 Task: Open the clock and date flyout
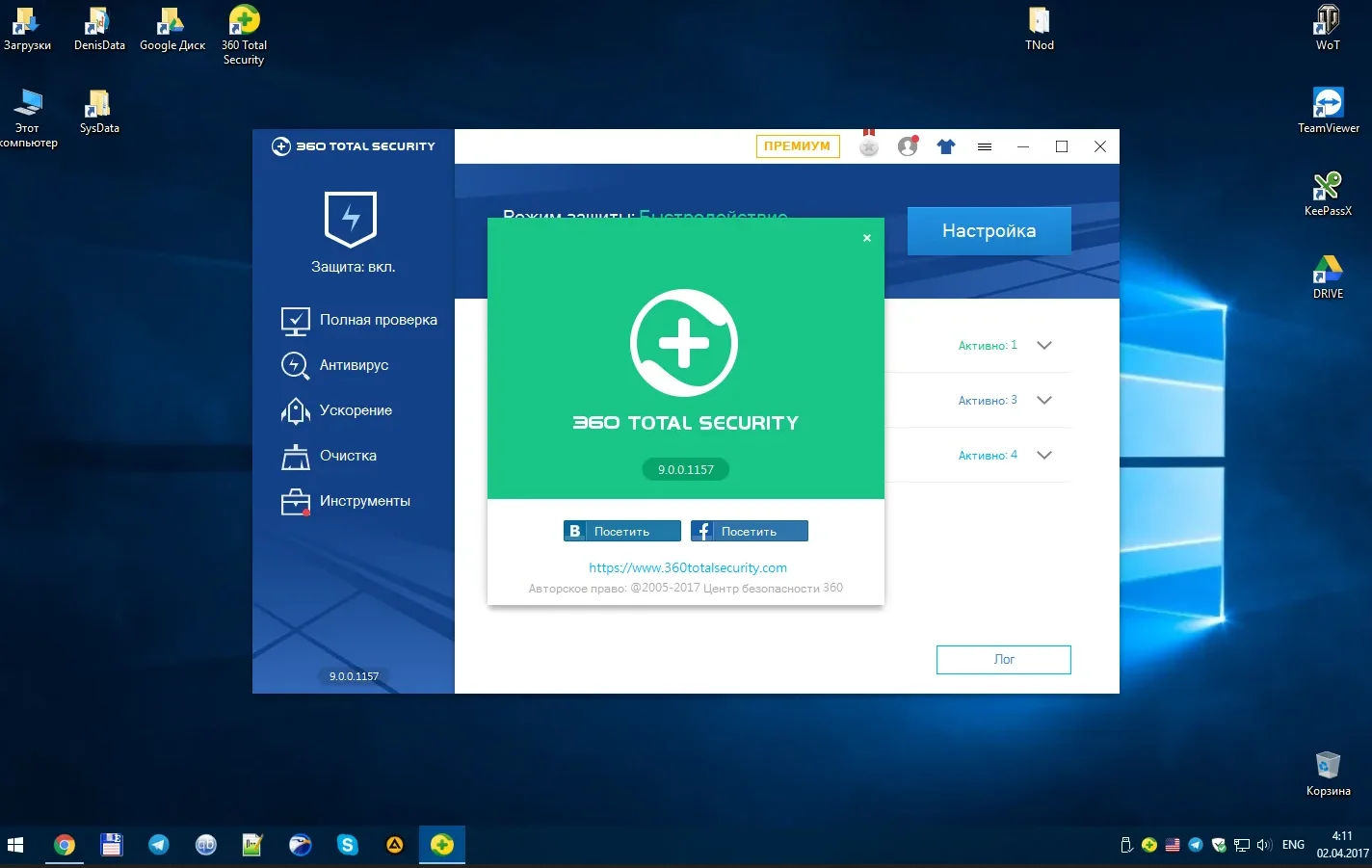[x=1342, y=845]
